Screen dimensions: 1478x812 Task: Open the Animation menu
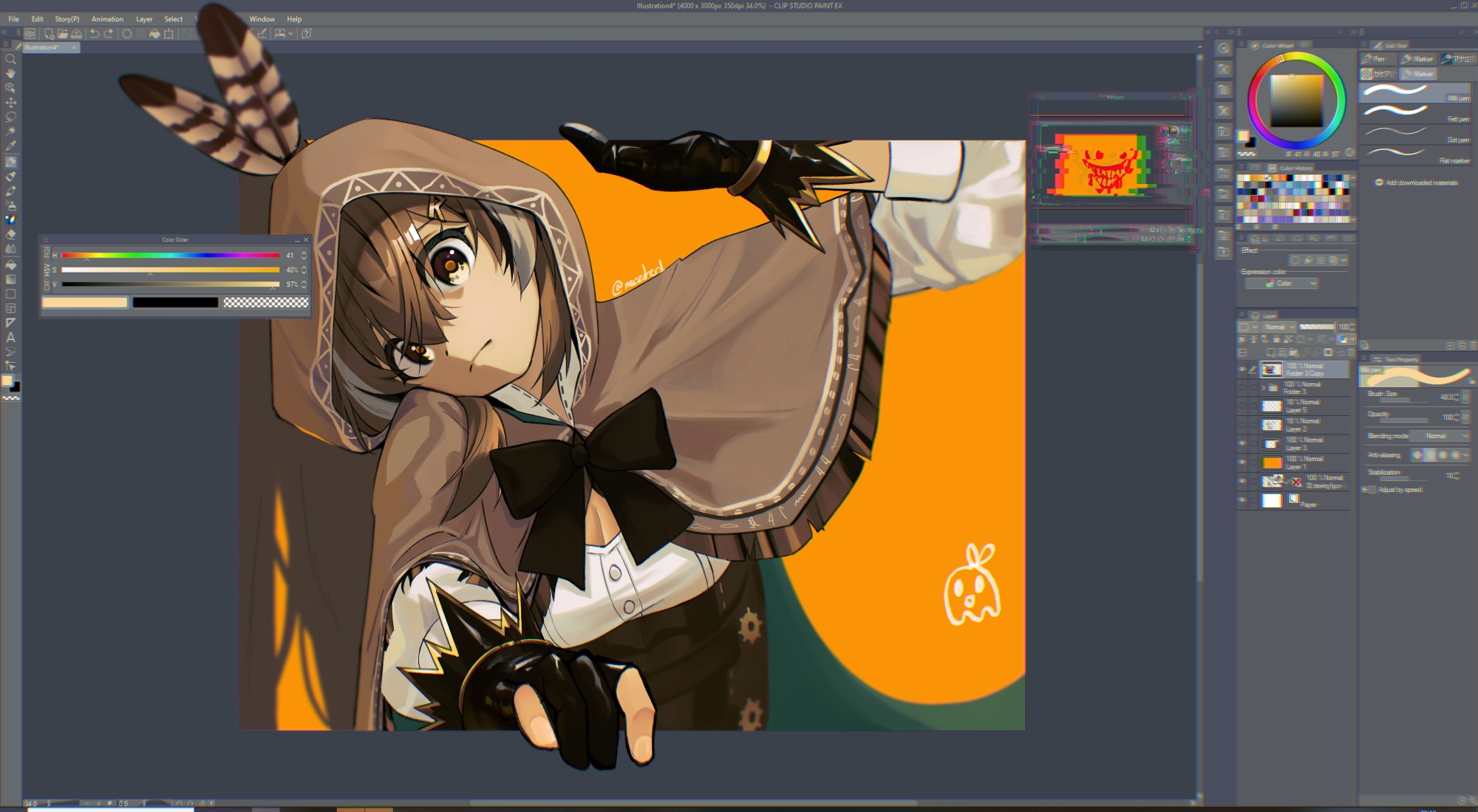[107, 19]
